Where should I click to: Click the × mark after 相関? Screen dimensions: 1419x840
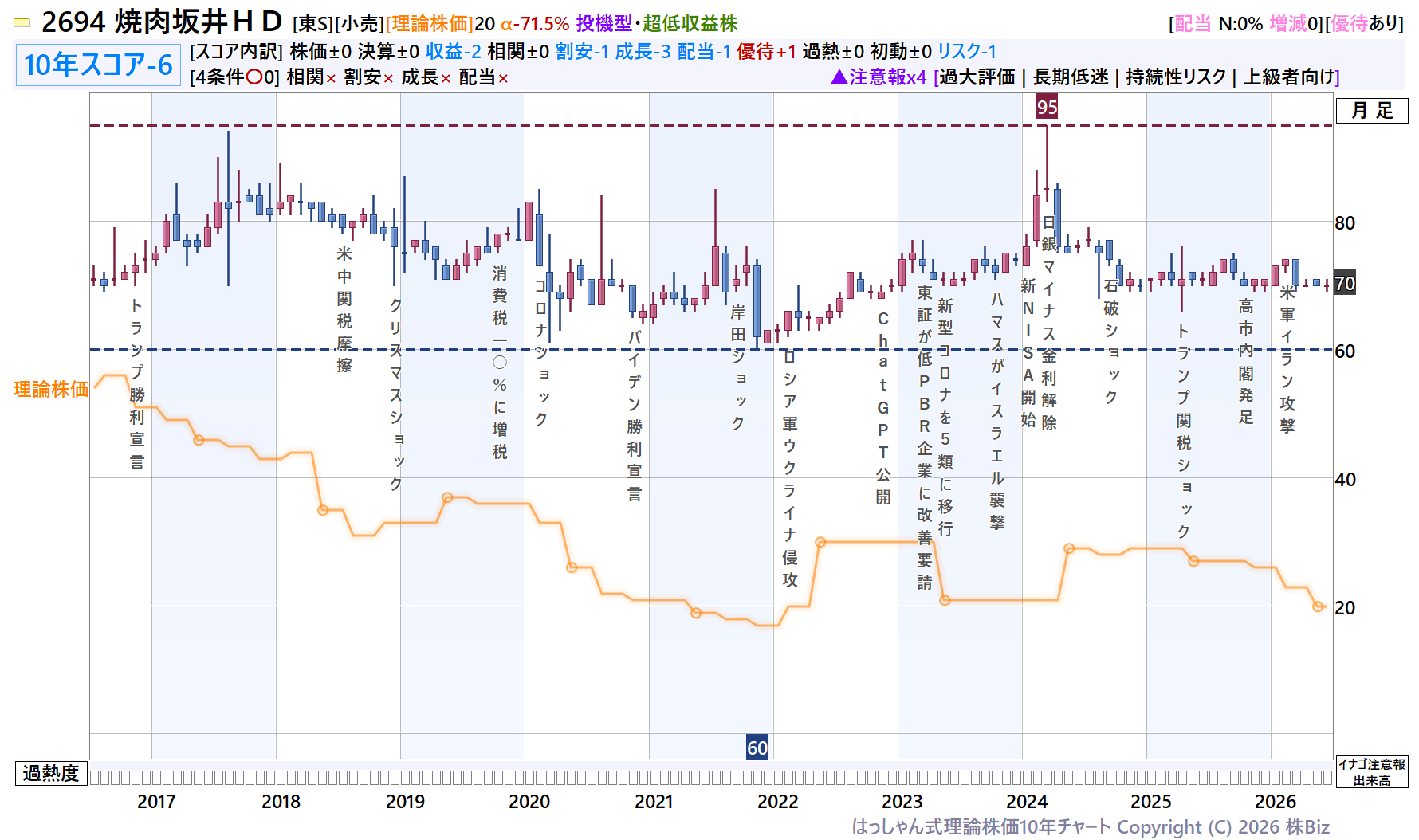tap(331, 78)
